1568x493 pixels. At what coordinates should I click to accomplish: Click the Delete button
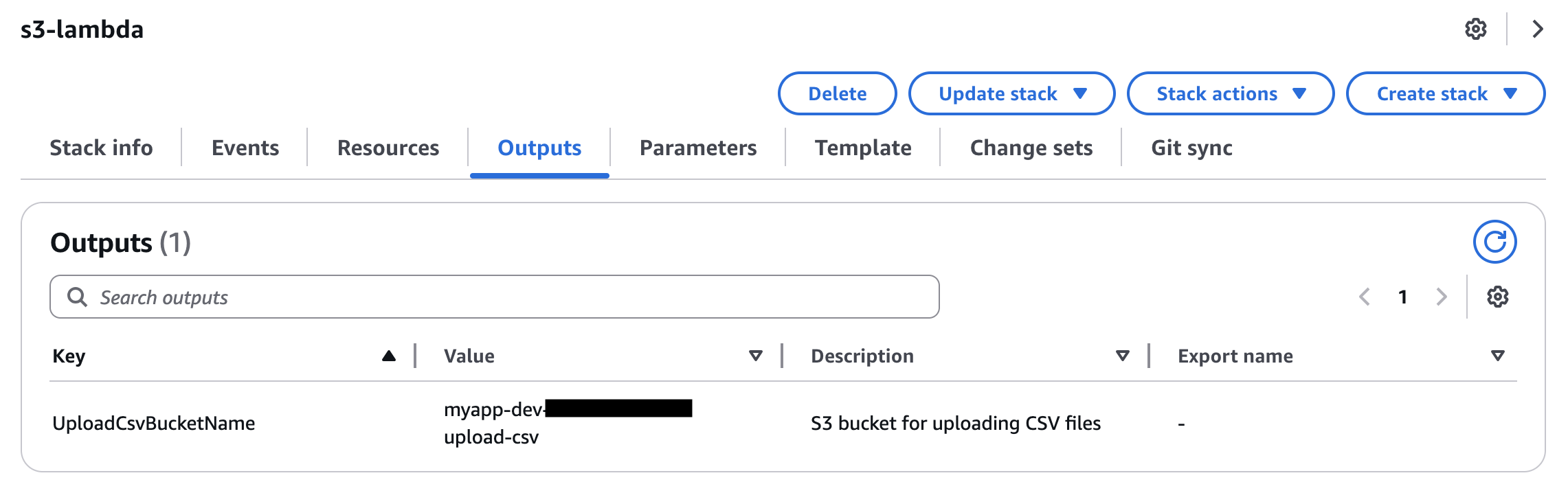pos(837,93)
